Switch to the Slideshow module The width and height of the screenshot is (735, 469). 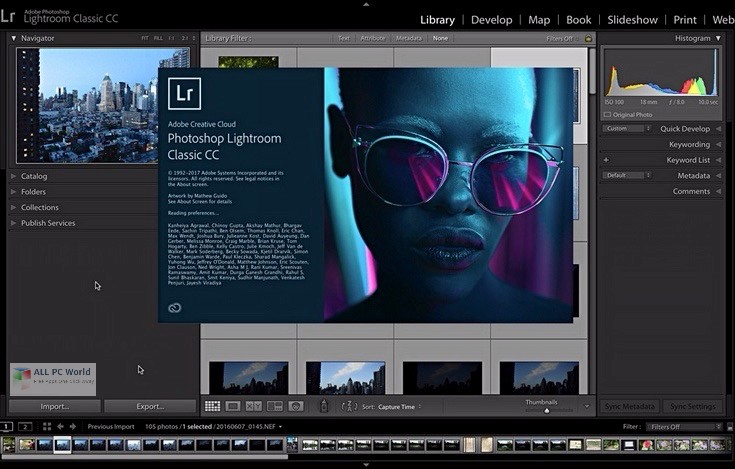click(632, 20)
